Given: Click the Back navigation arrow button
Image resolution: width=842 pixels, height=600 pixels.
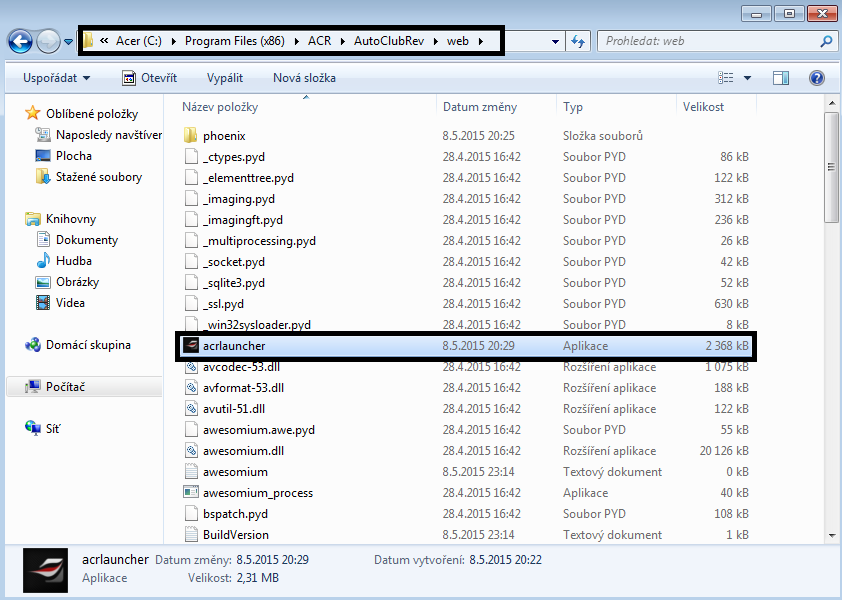Looking at the screenshot, I should [20, 41].
